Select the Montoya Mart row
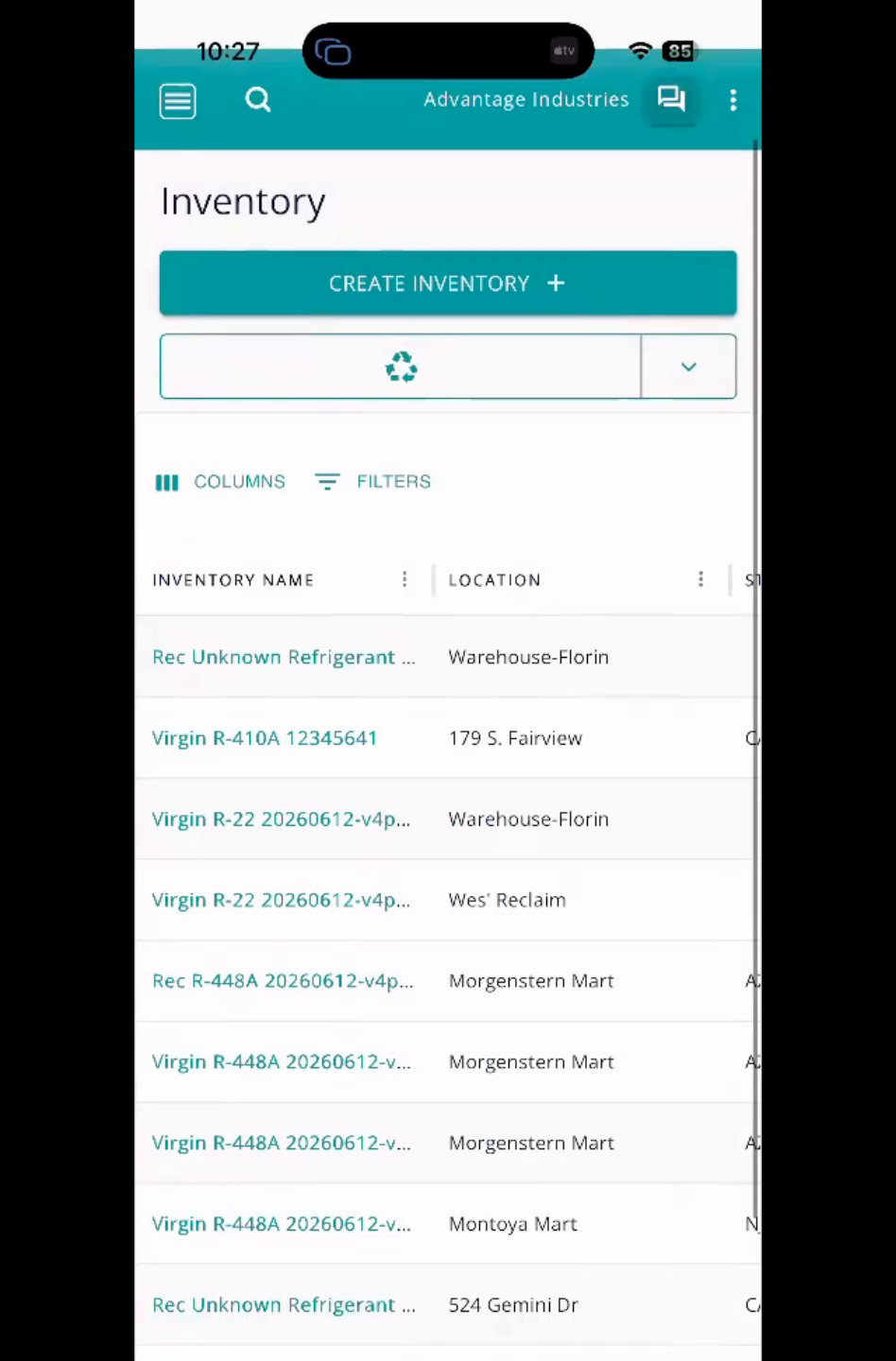Screen dimensions: 896x1361 click(448, 1224)
